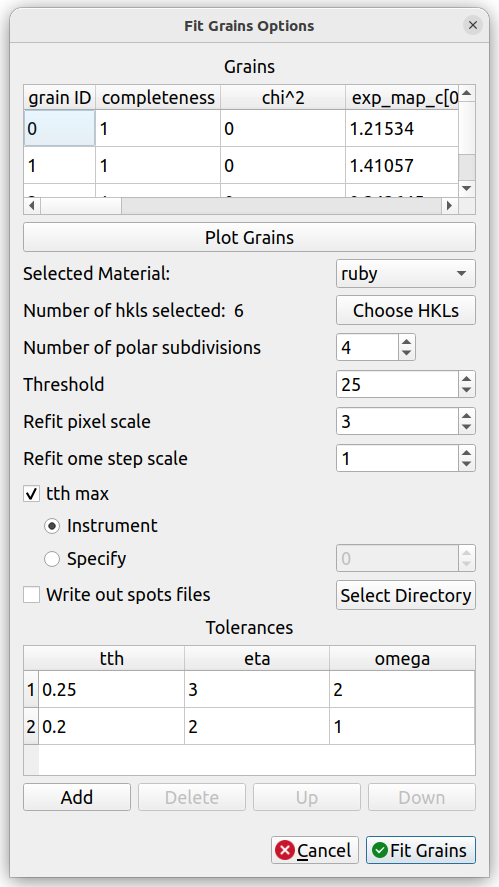
Task: Cancel the Fit Grains dialog
Action: point(315,850)
